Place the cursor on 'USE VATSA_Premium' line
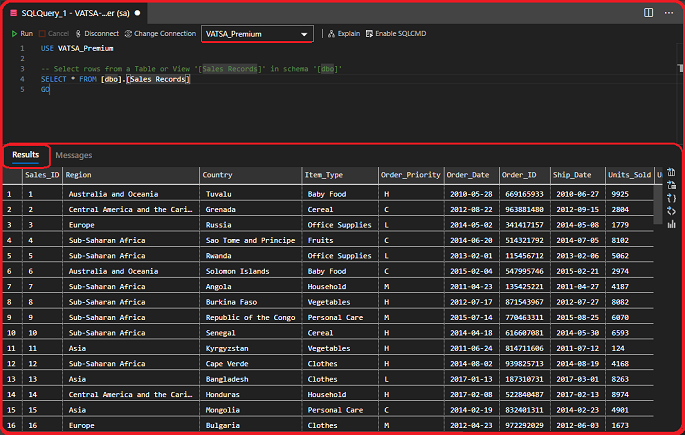The width and height of the screenshot is (685, 435). click(x=77, y=48)
